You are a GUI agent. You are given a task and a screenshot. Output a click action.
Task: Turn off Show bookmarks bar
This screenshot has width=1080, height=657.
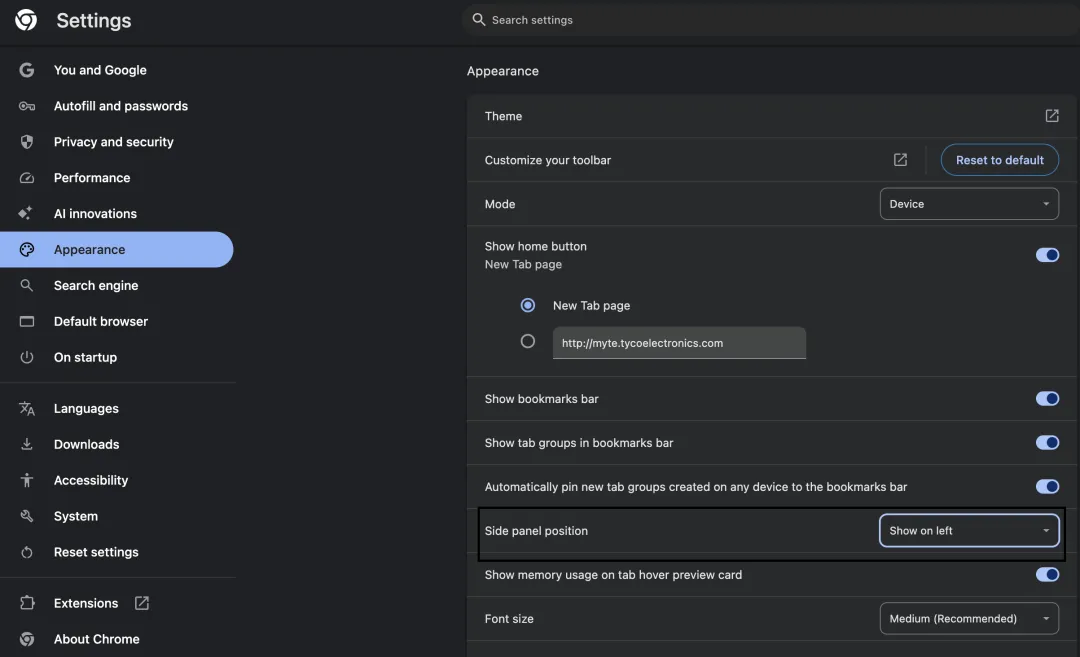click(1047, 399)
